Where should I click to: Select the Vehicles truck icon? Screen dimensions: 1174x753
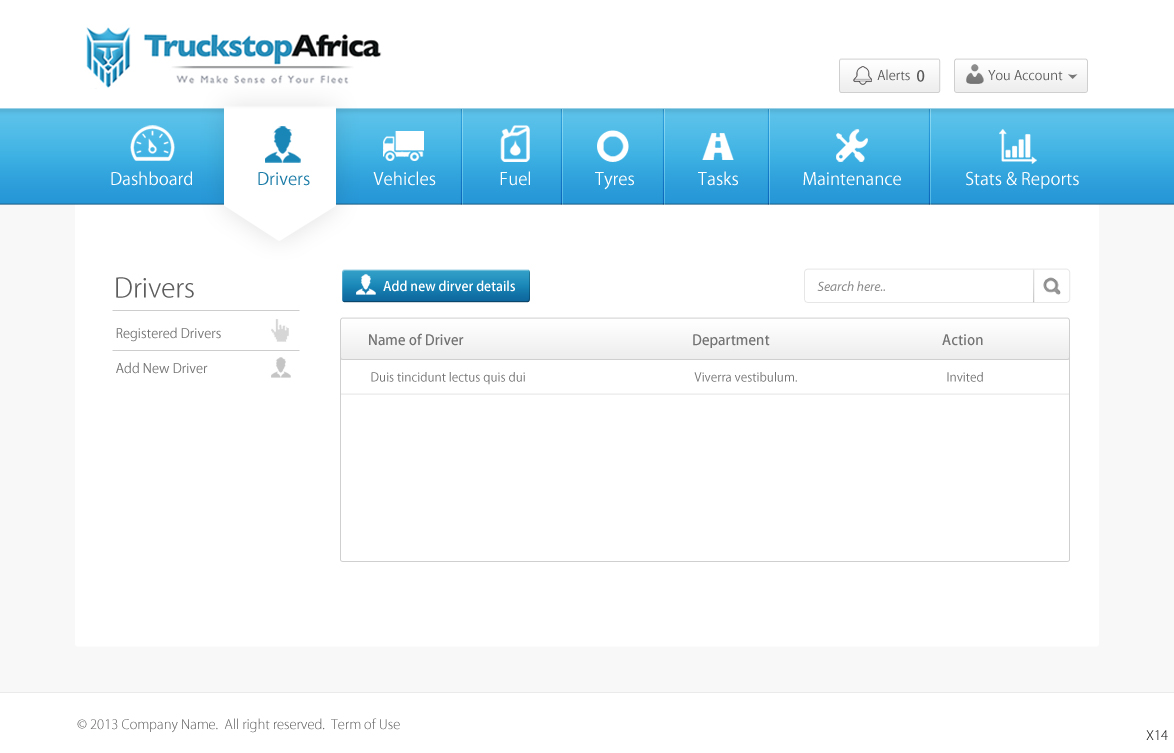coord(404,146)
